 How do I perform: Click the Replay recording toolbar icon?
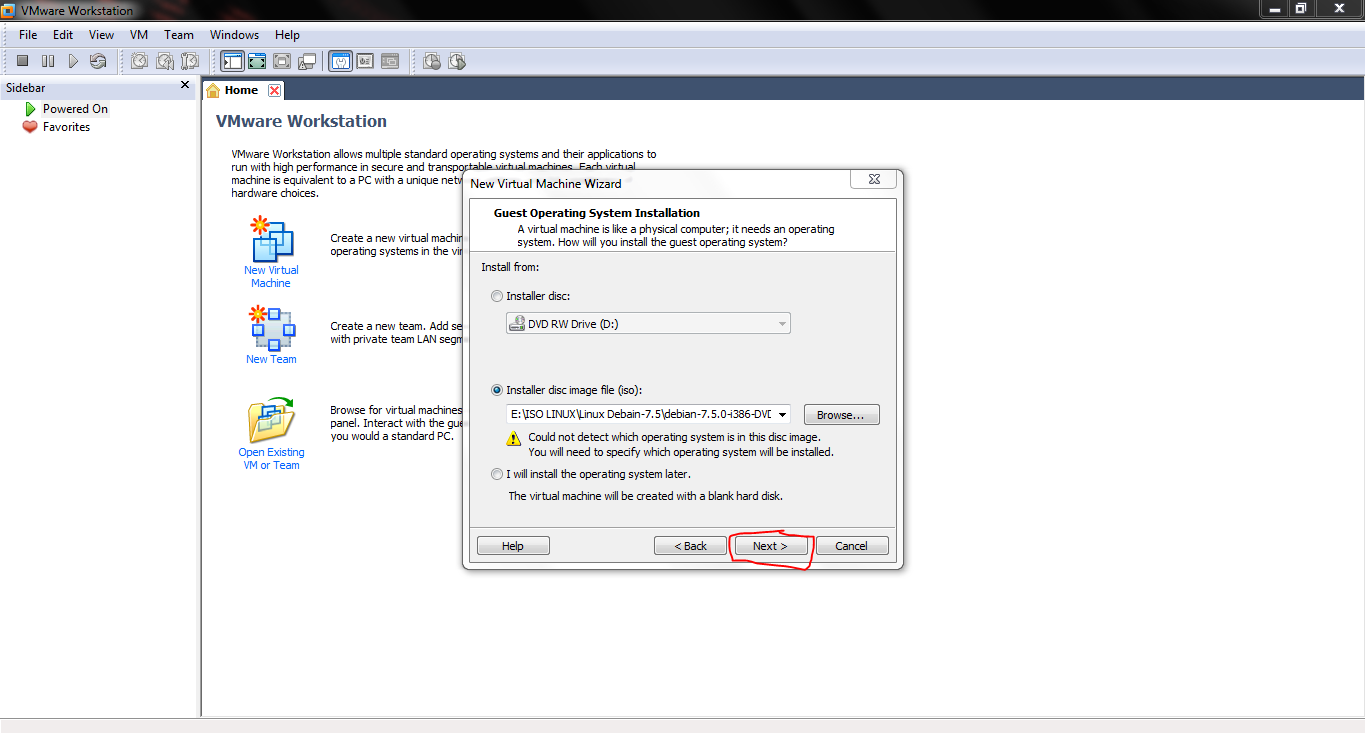click(457, 61)
